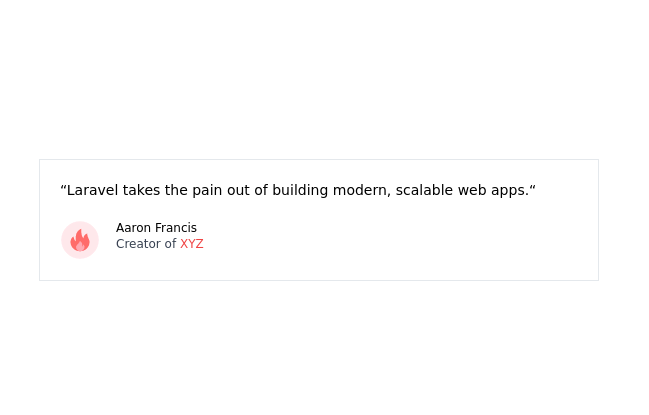
Task: Click the opening quotation mark before Laravel
Action: (x=63, y=188)
